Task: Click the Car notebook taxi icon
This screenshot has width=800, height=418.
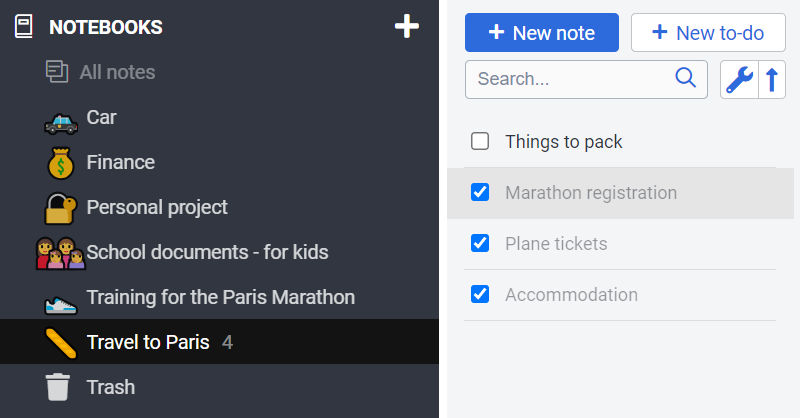Action: tap(60, 120)
